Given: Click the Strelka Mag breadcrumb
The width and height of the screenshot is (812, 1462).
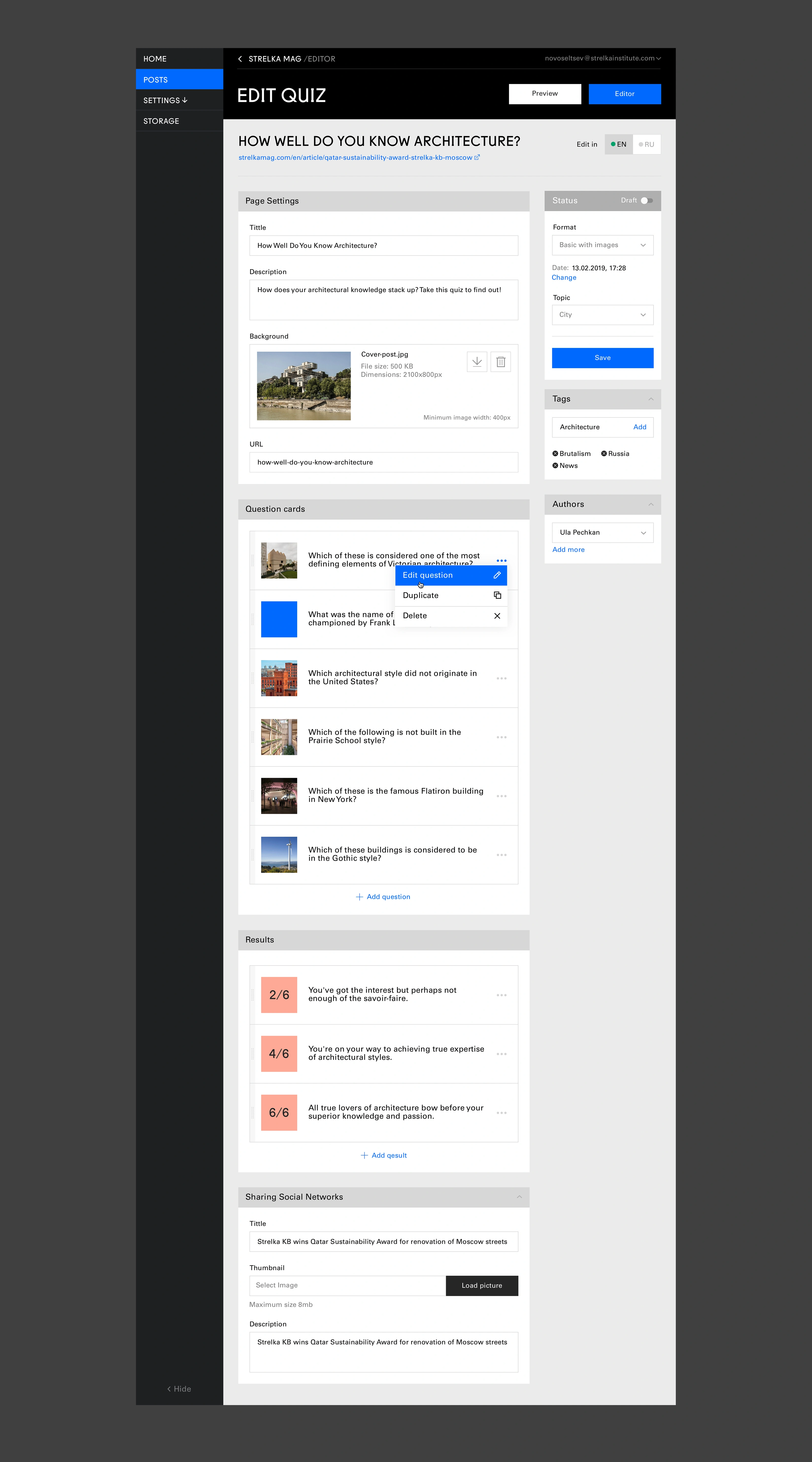Looking at the screenshot, I should [x=275, y=59].
